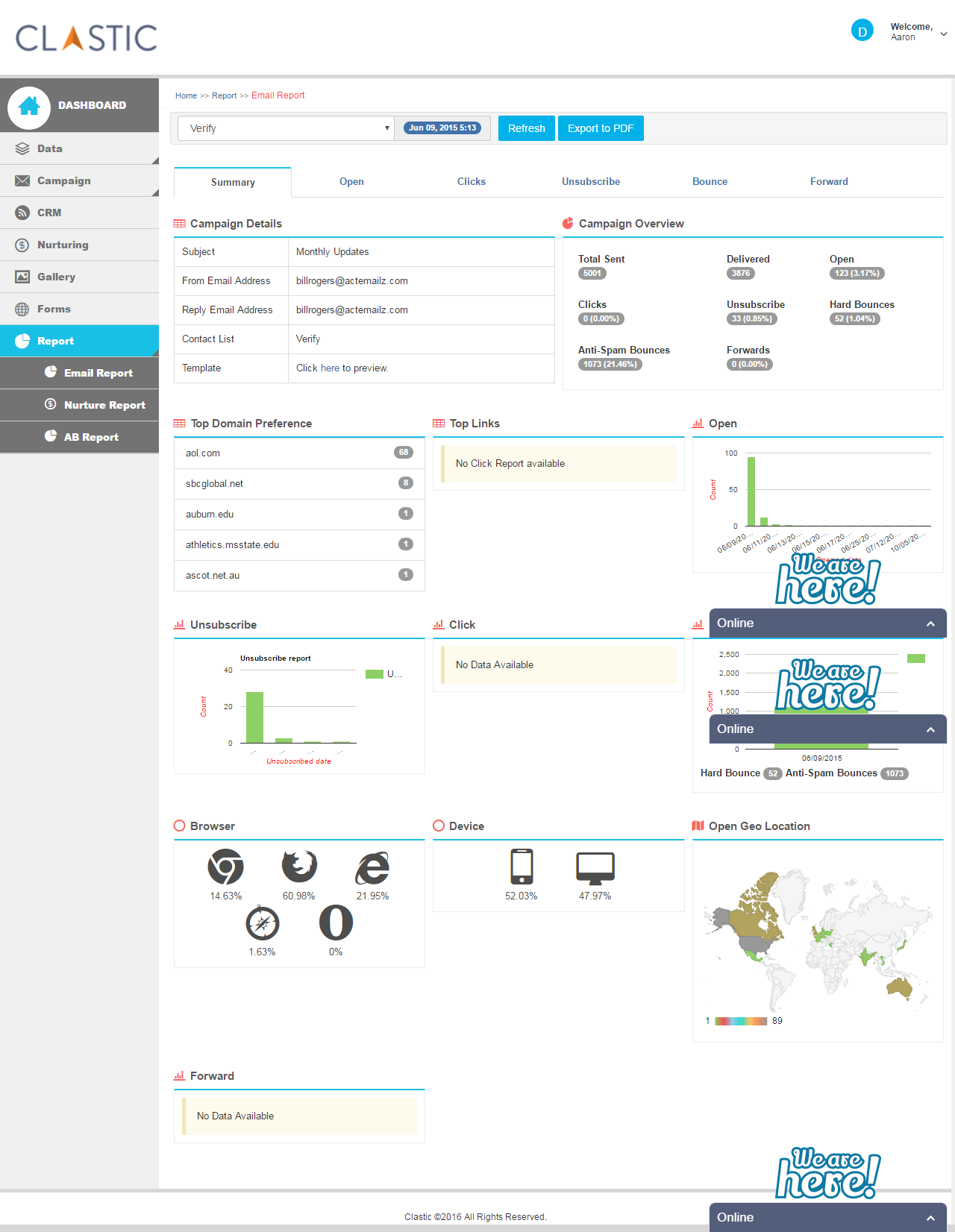Open the Data section layers icon
The image size is (955, 1232).
(x=22, y=148)
